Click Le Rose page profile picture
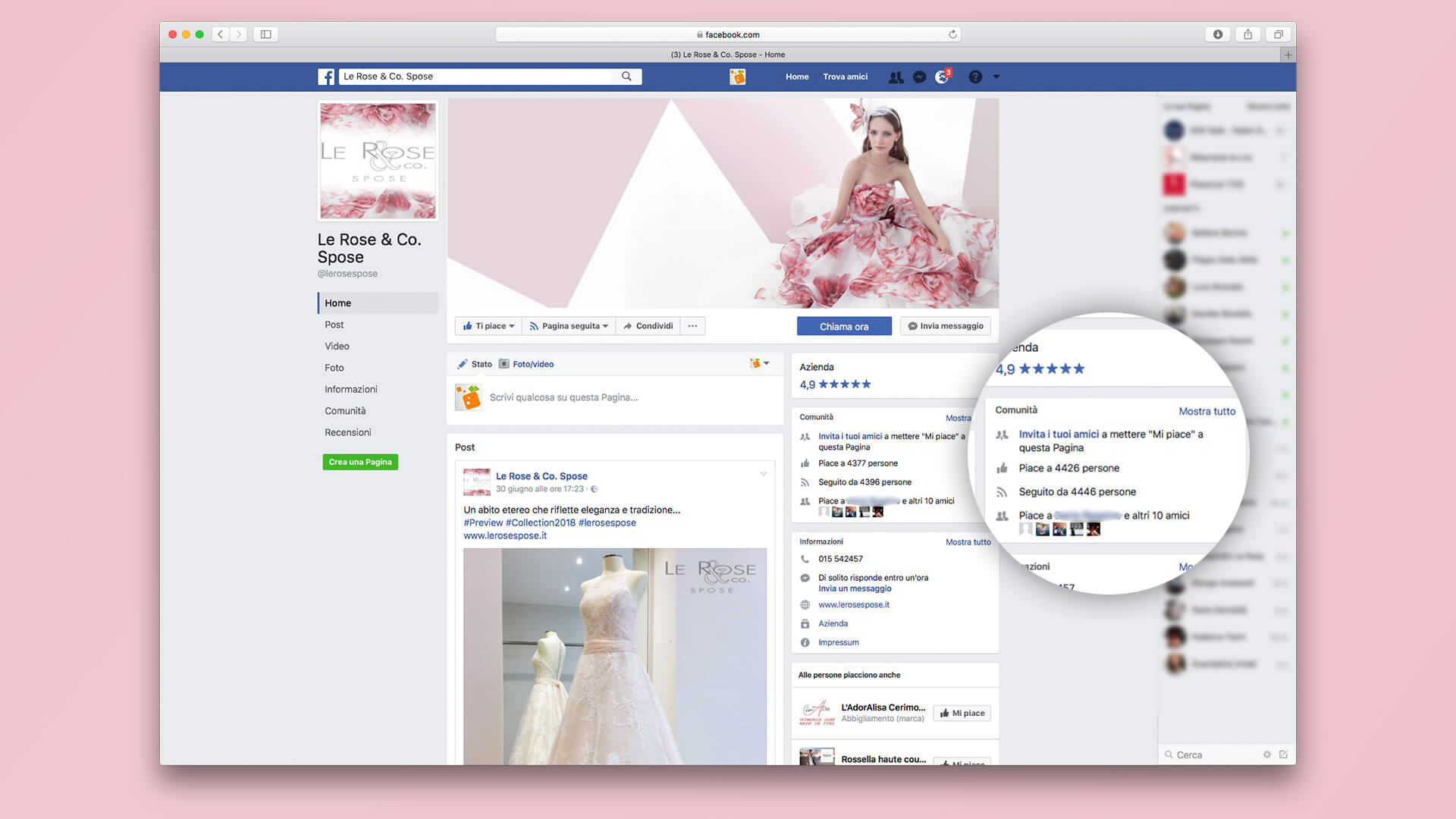Screen dimensions: 1456x819 [378, 161]
